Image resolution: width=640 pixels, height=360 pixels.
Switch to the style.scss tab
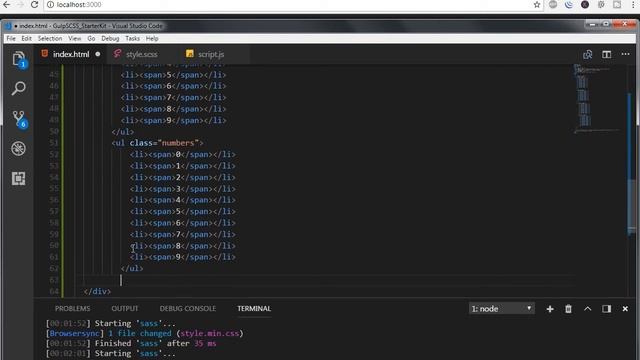point(141,54)
